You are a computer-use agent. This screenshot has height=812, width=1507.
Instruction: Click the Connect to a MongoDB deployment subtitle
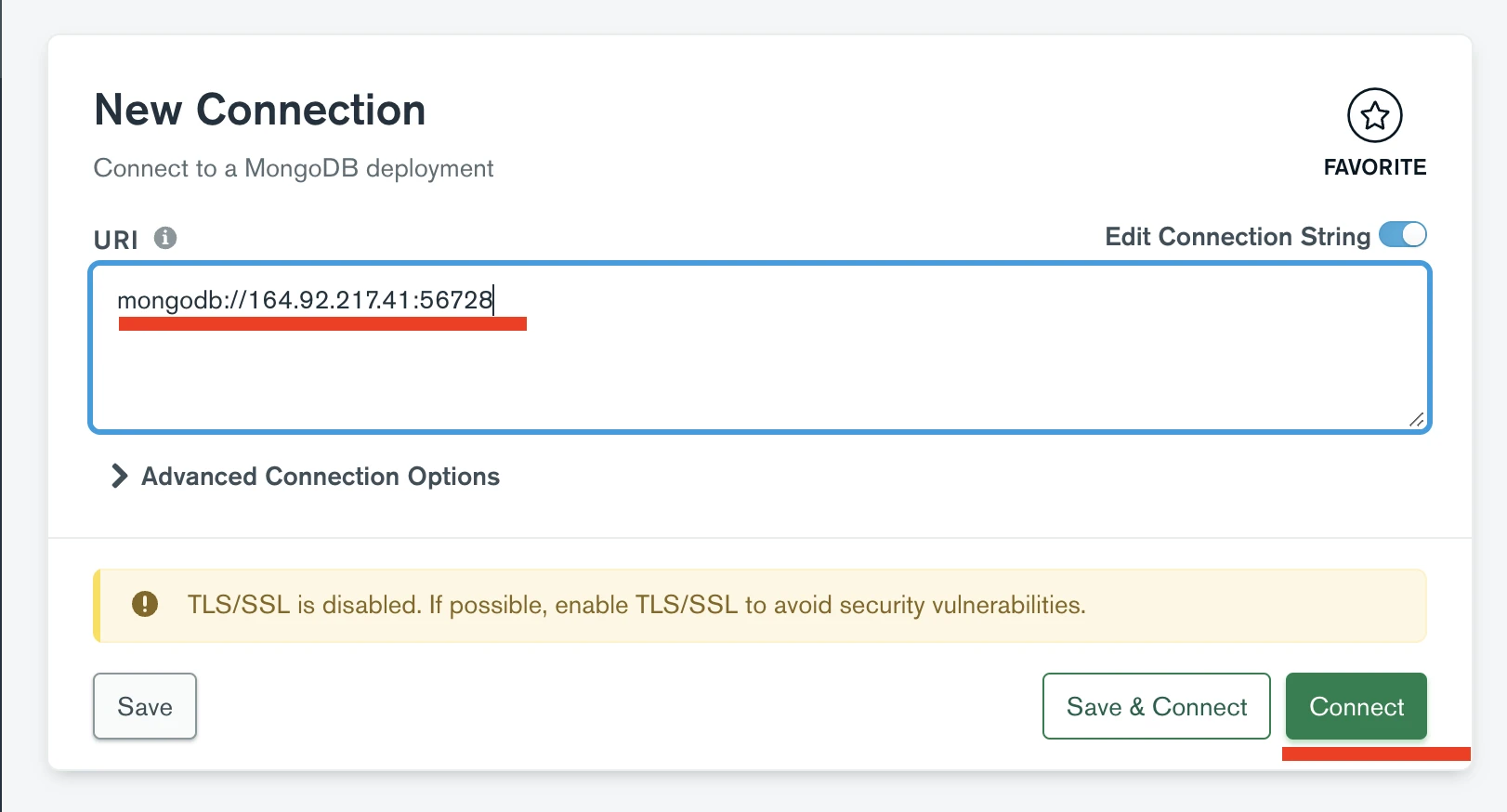click(x=294, y=168)
